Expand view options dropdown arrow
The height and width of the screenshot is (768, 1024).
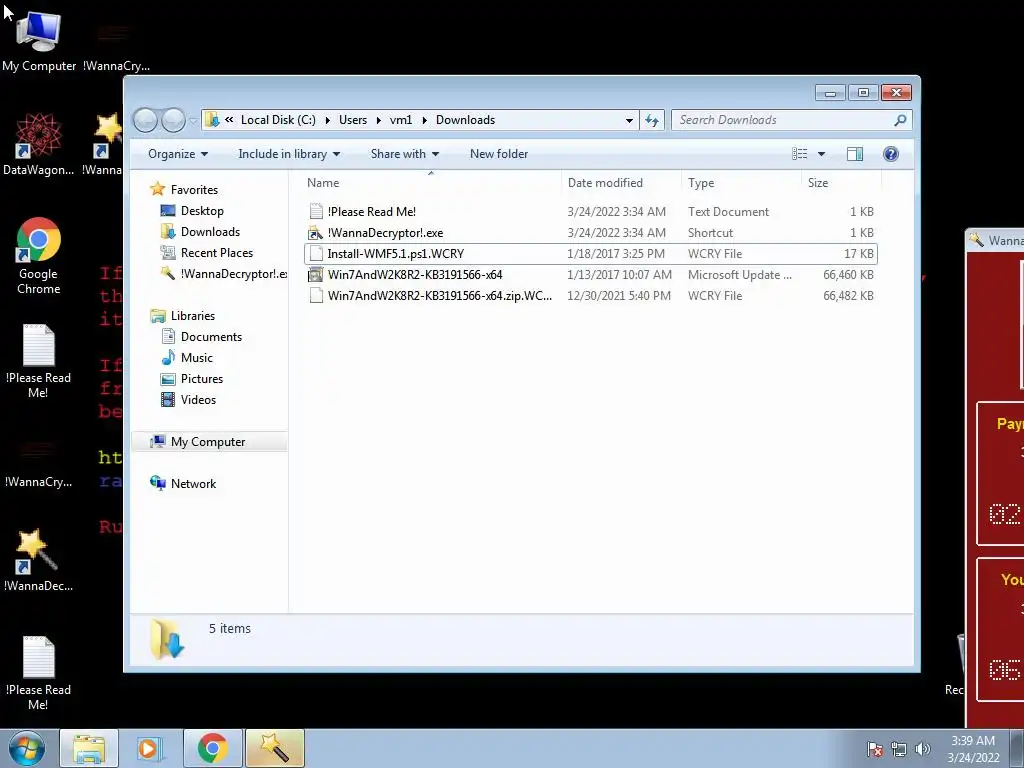(x=822, y=154)
